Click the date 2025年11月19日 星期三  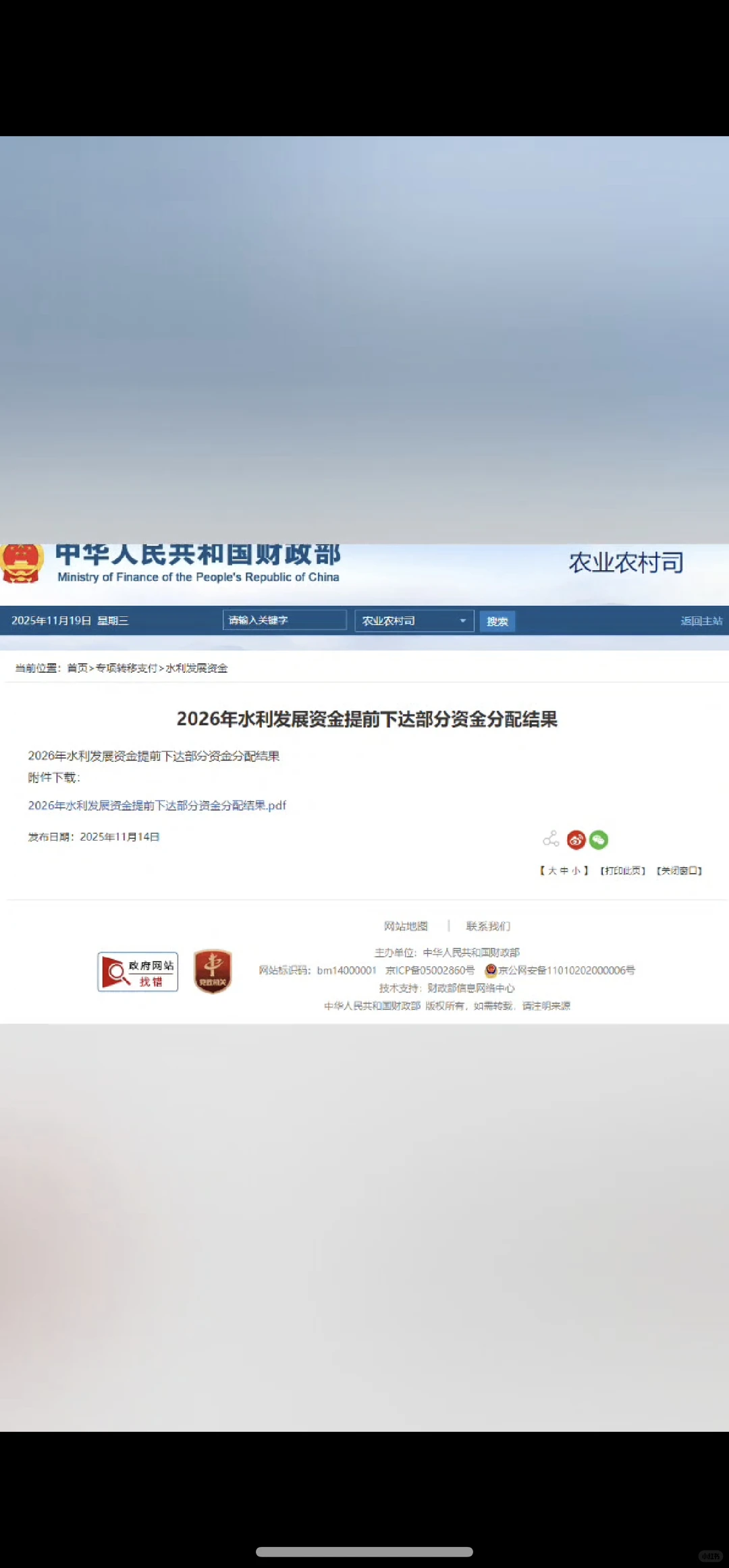pyautogui.click(x=70, y=621)
